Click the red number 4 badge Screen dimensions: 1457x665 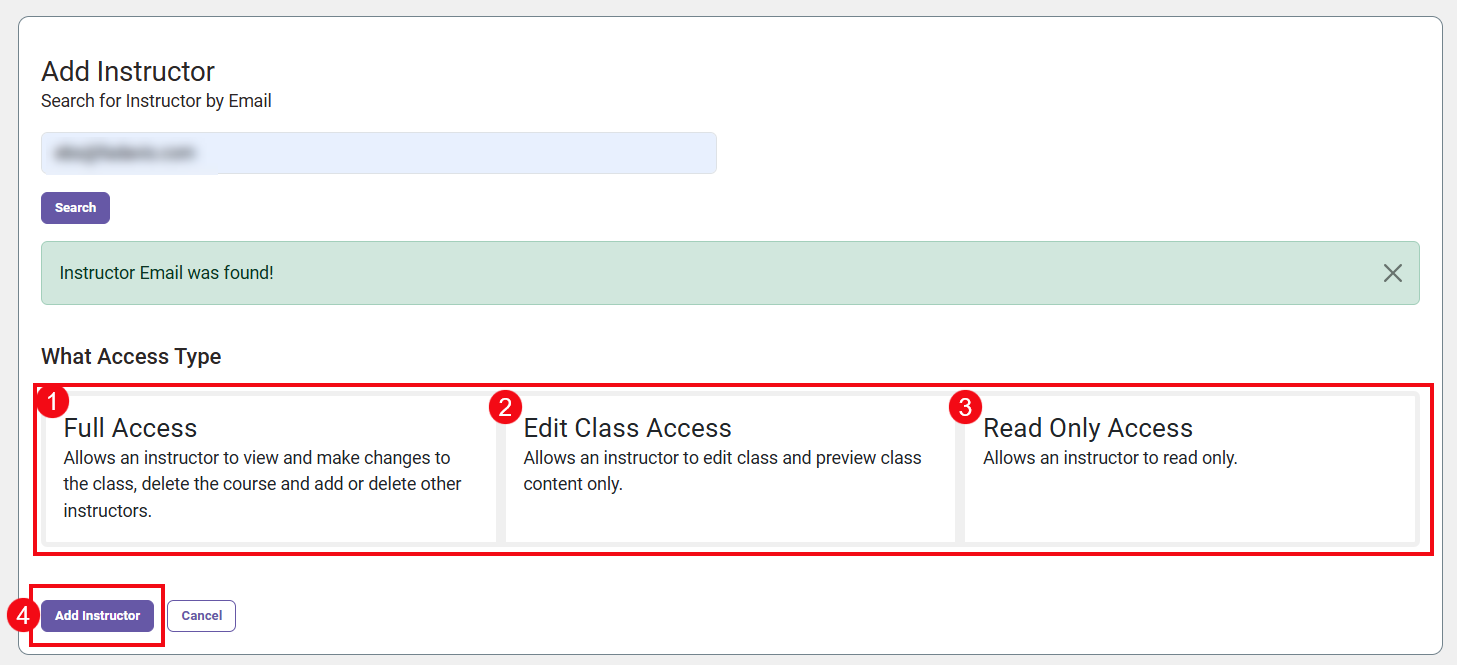pyautogui.click(x=23, y=615)
